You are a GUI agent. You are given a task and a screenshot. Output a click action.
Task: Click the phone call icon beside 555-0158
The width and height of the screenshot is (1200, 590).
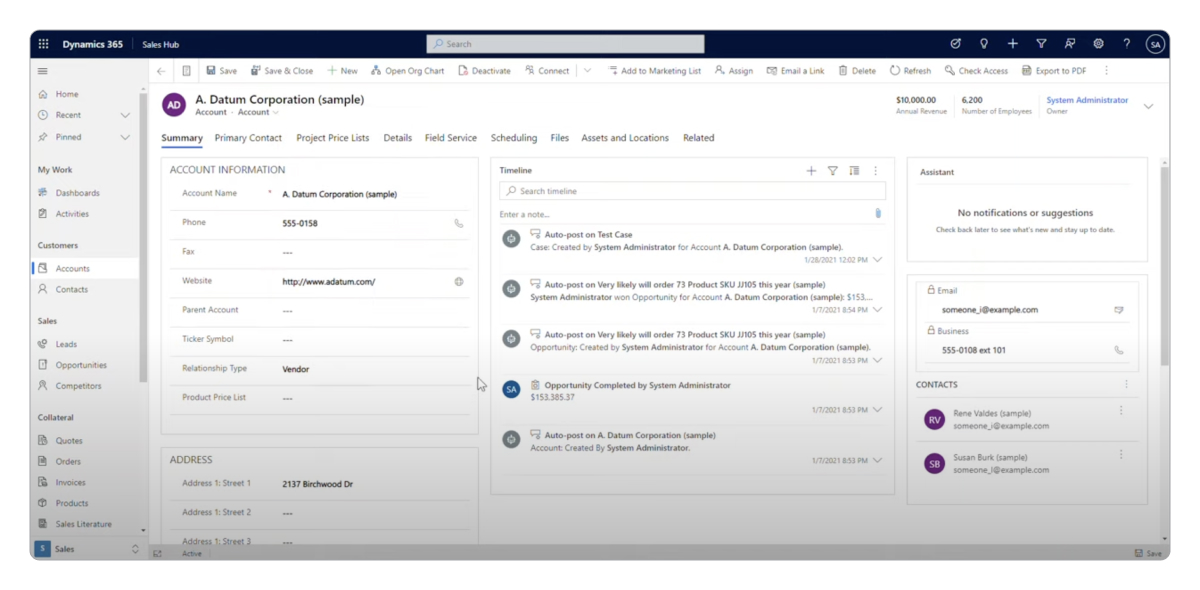(459, 223)
